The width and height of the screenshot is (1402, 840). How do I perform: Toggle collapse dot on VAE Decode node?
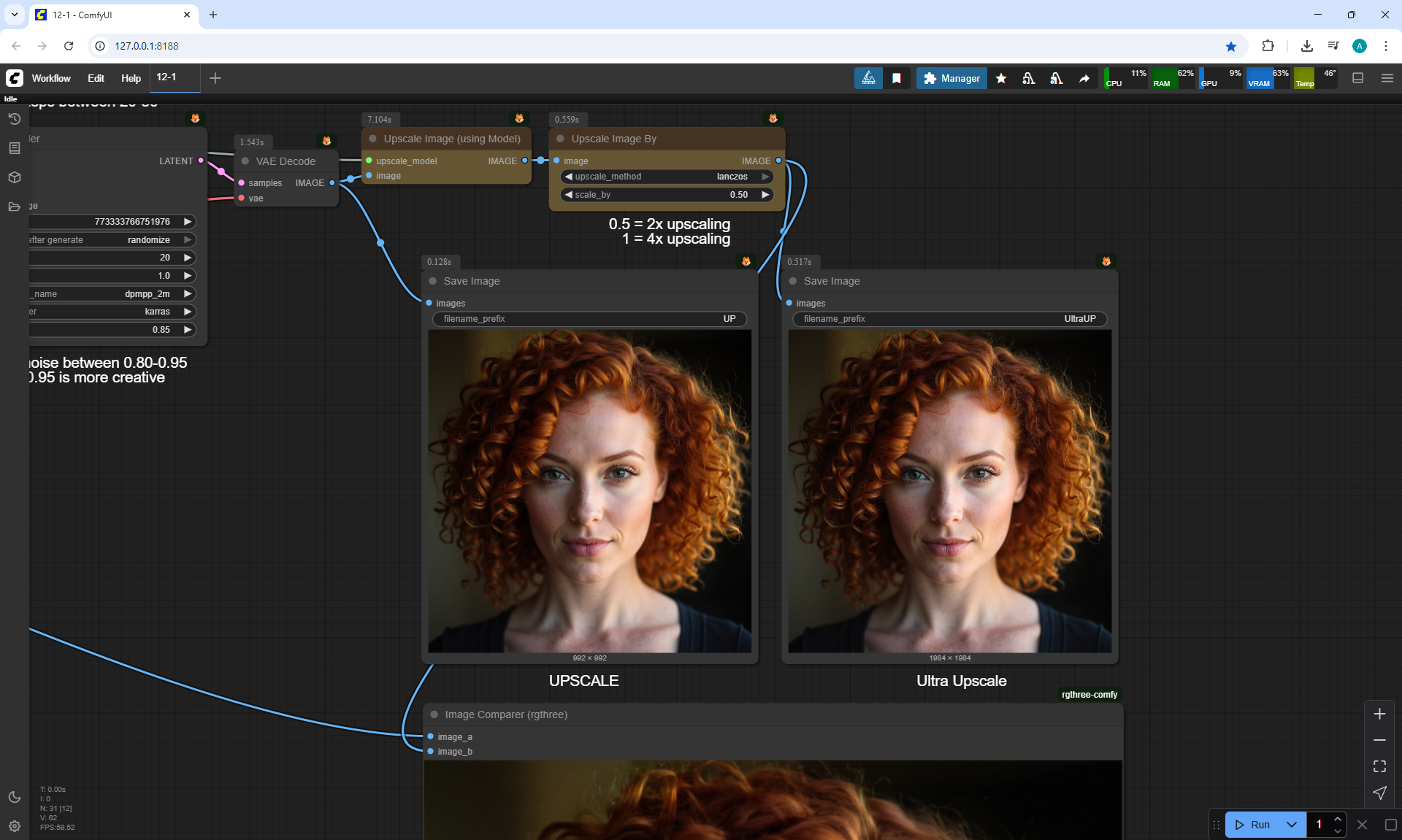pos(245,161)
